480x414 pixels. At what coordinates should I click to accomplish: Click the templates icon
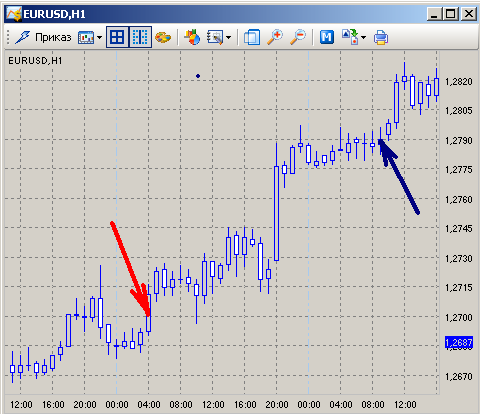pyautogui.click(x=215, y=37)
